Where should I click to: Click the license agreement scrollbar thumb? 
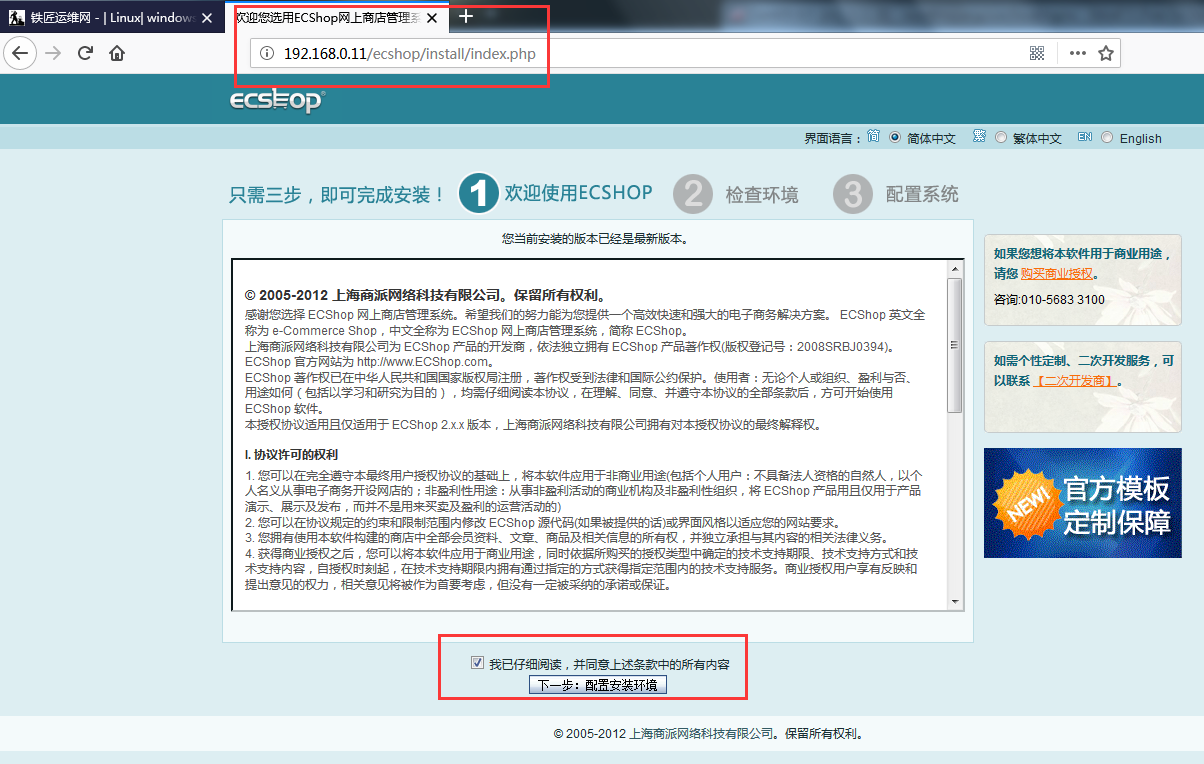955,346
